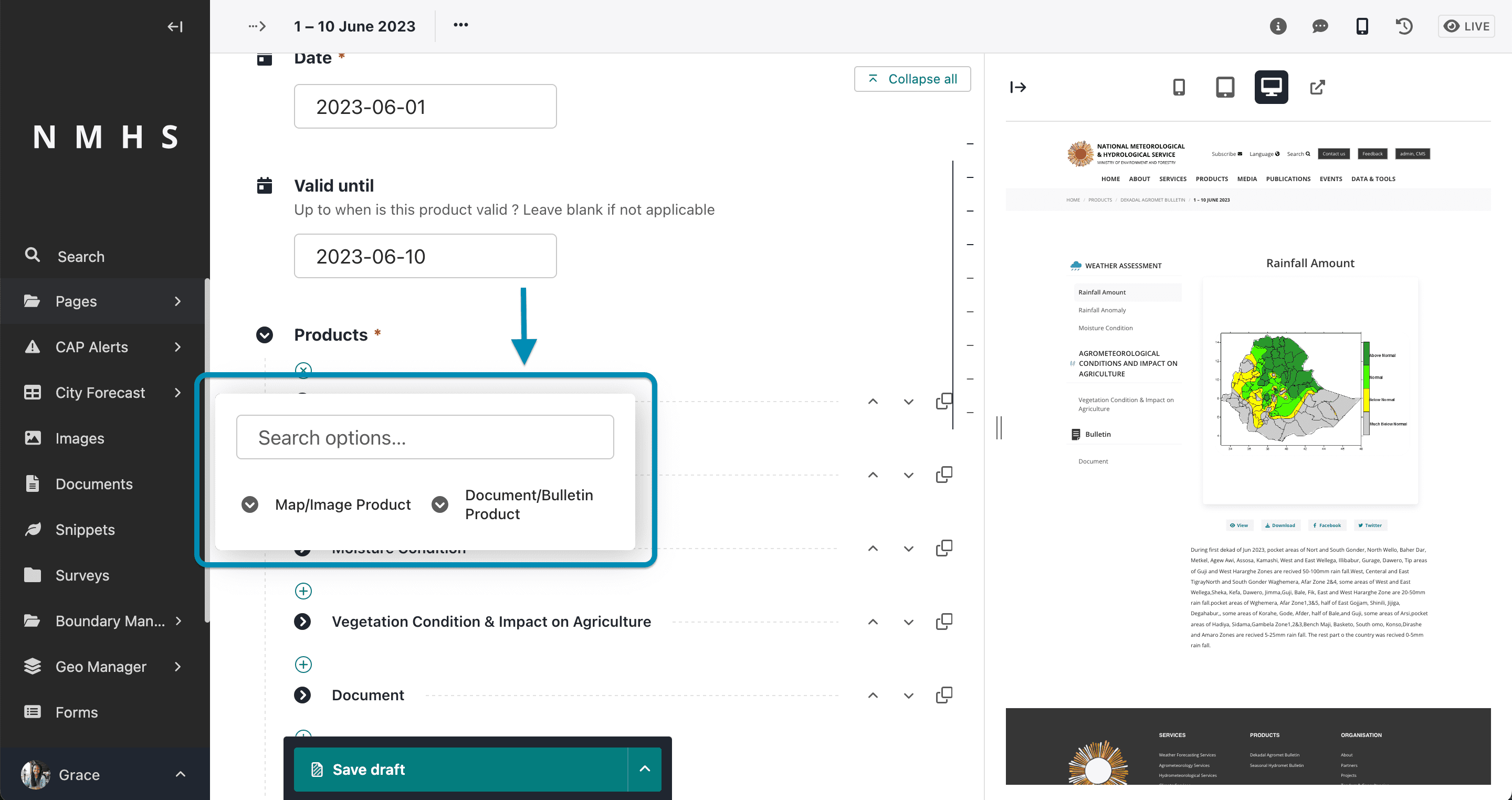Switch preview to tablet size
1512x800 pixels.
(x=1225, y=88)
